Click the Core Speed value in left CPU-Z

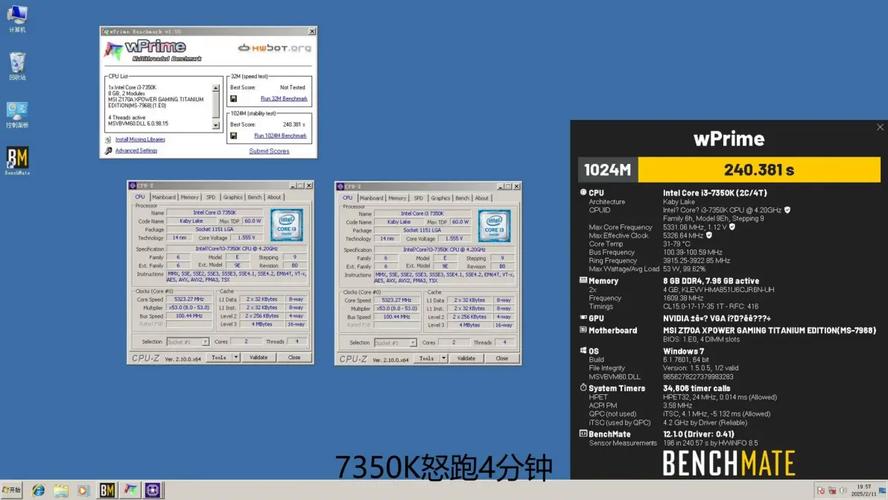click(189, 300)
